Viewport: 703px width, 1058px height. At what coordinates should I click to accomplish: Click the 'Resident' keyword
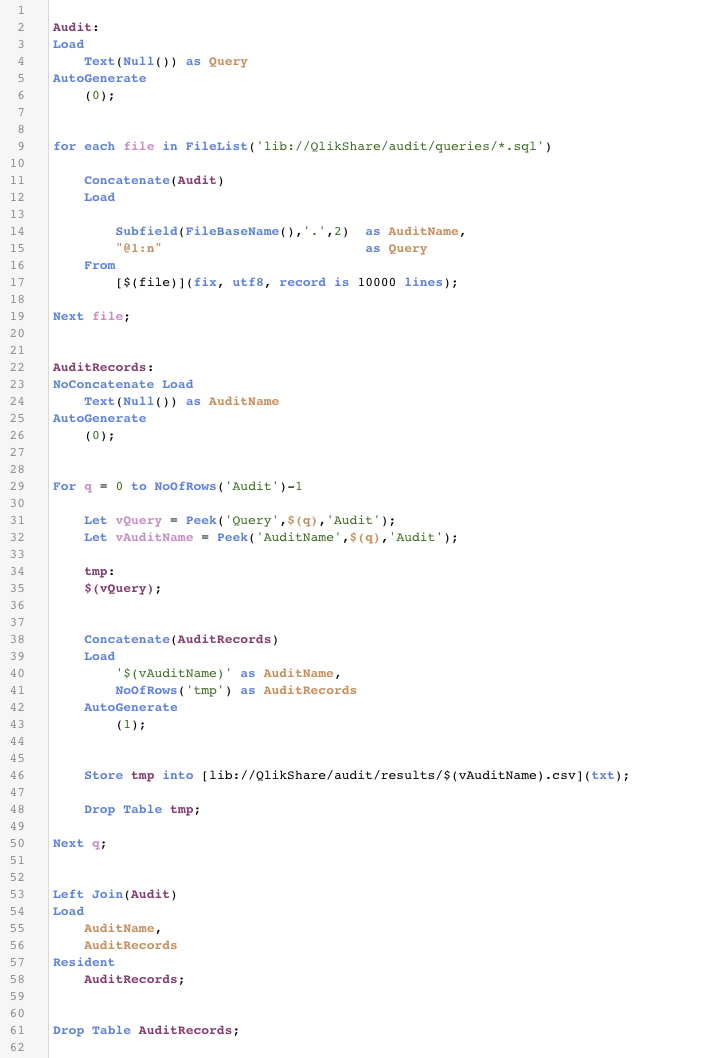tap(84, 962)
